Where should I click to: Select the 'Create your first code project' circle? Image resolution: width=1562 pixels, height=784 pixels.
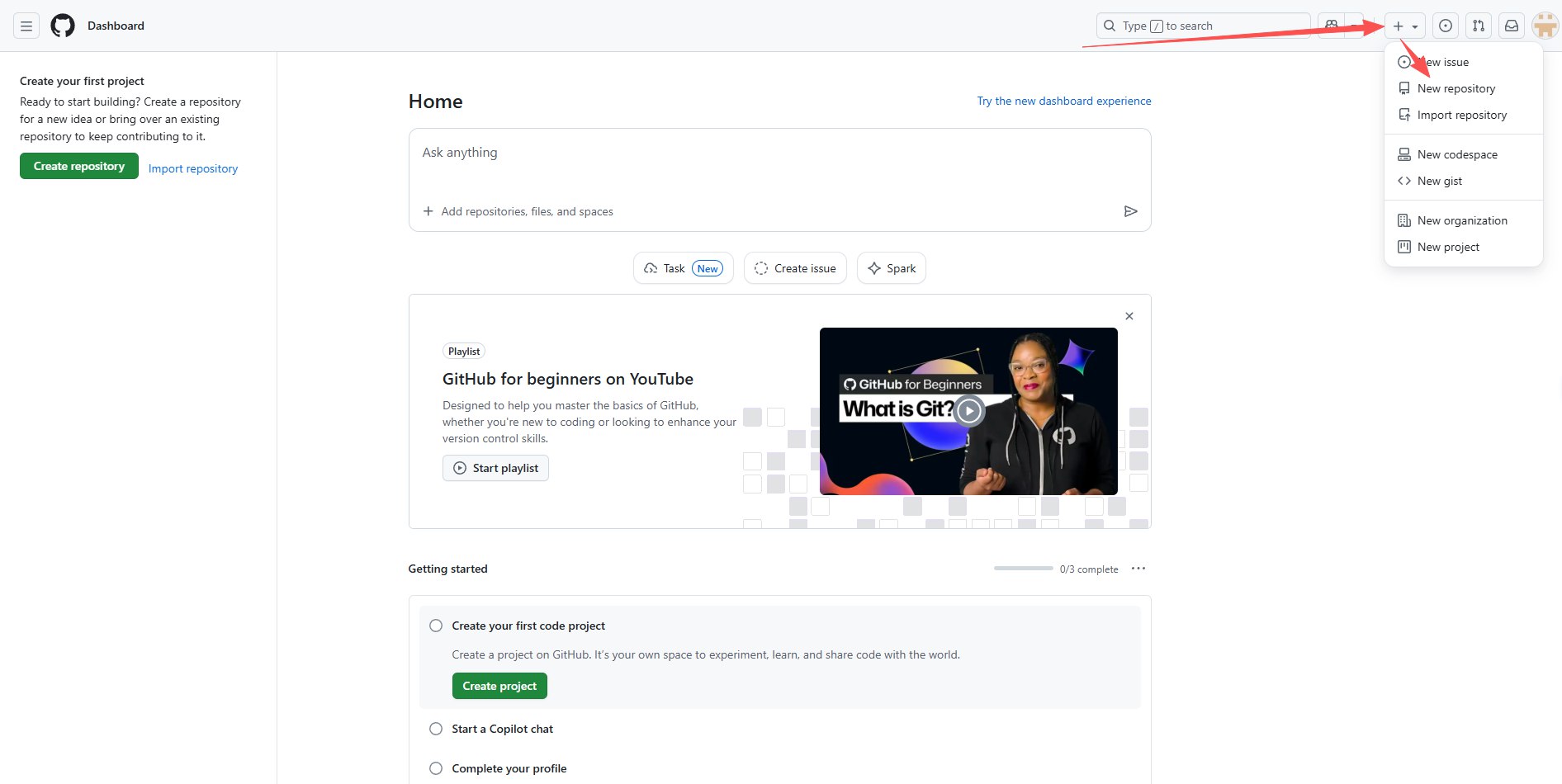(436, 626)
